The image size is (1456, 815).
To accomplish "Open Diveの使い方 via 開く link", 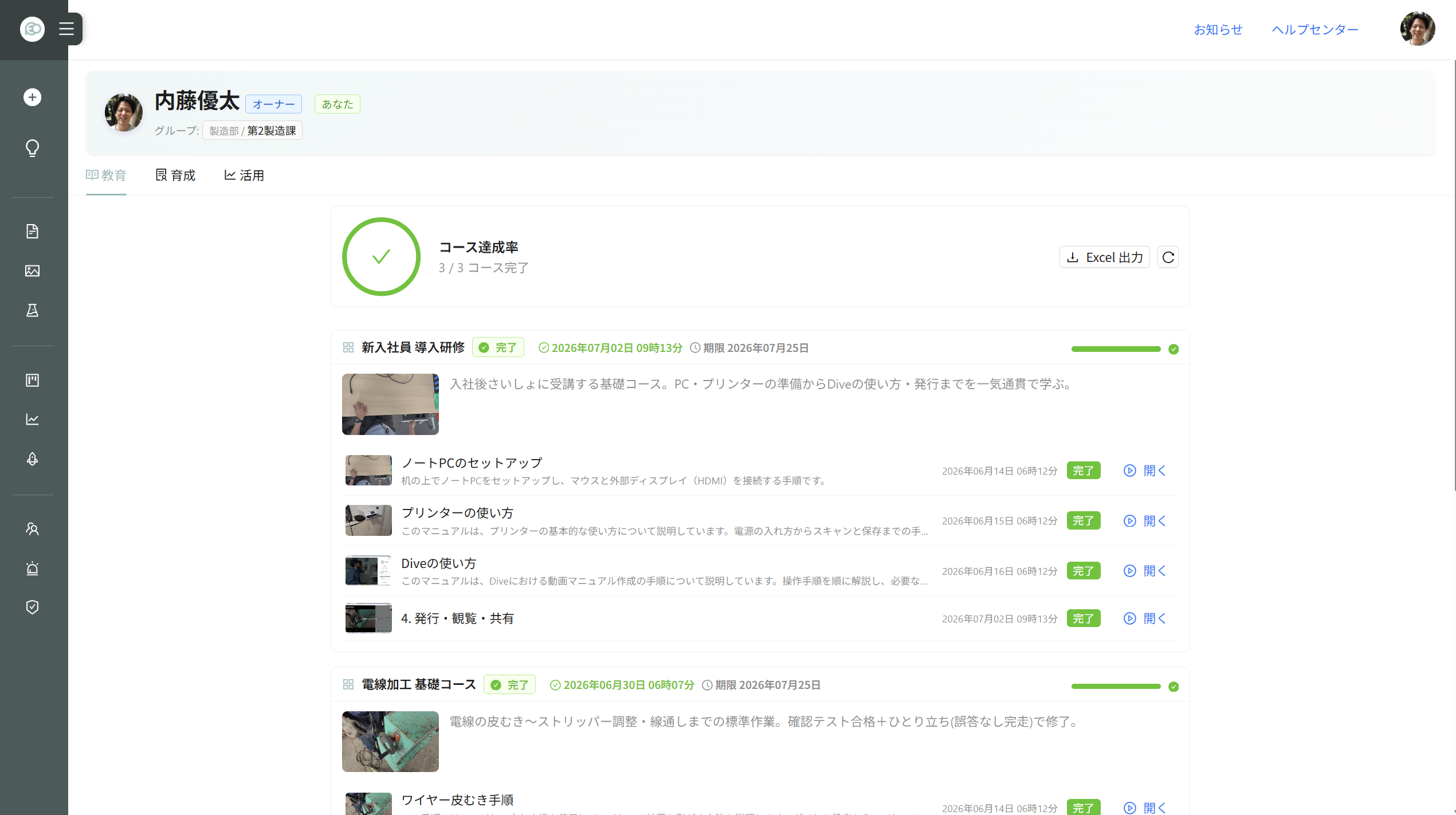I will point(1155,571).
